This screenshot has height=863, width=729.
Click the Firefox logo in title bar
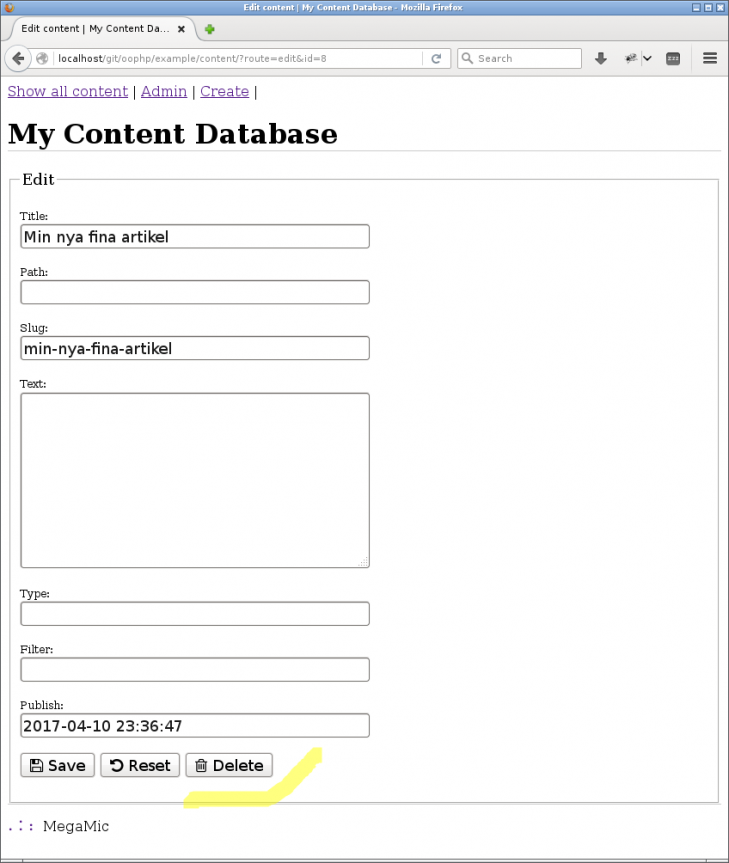click(9, 7)
